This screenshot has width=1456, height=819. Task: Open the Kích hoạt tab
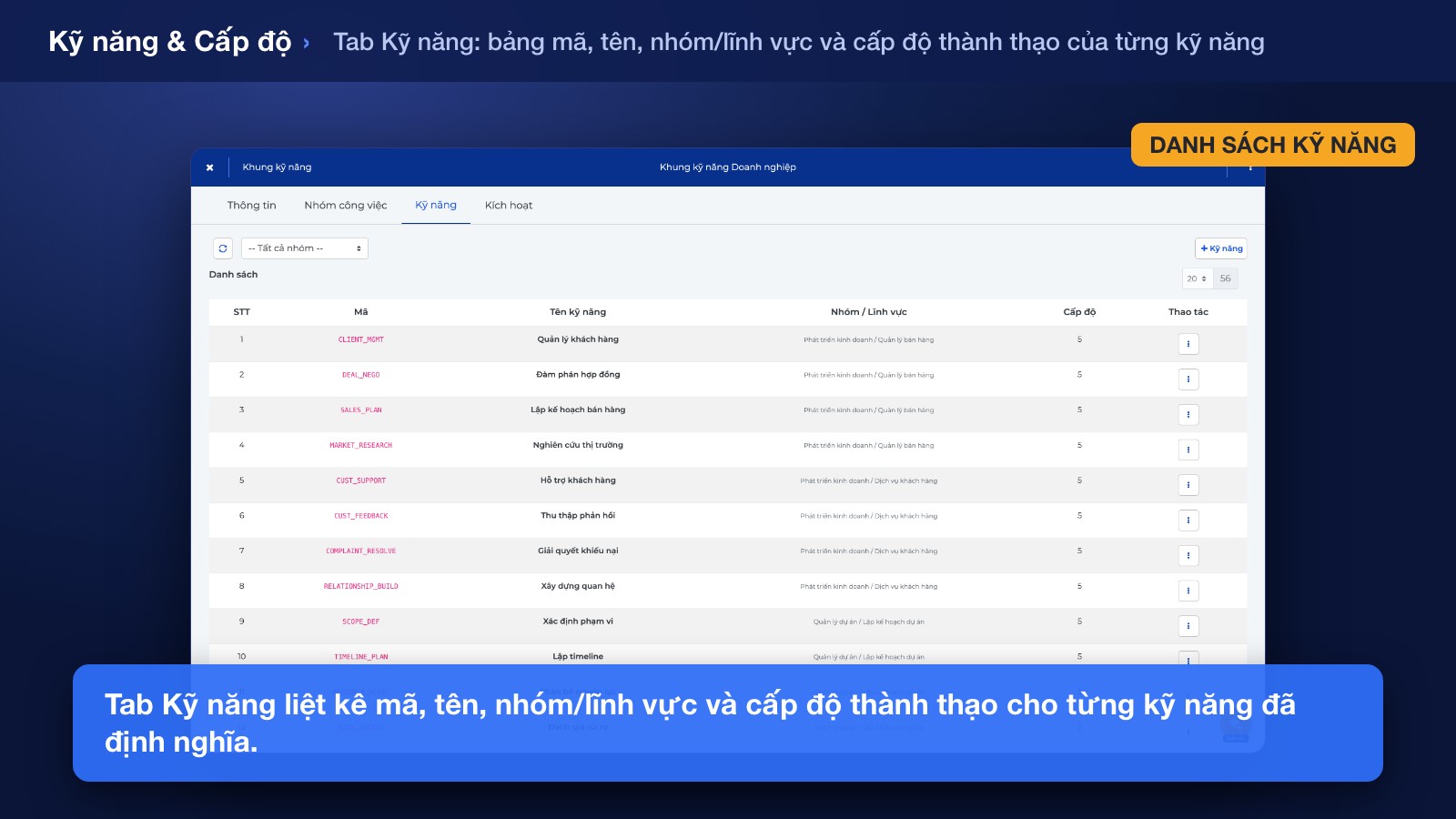click(x=509, y=206)
